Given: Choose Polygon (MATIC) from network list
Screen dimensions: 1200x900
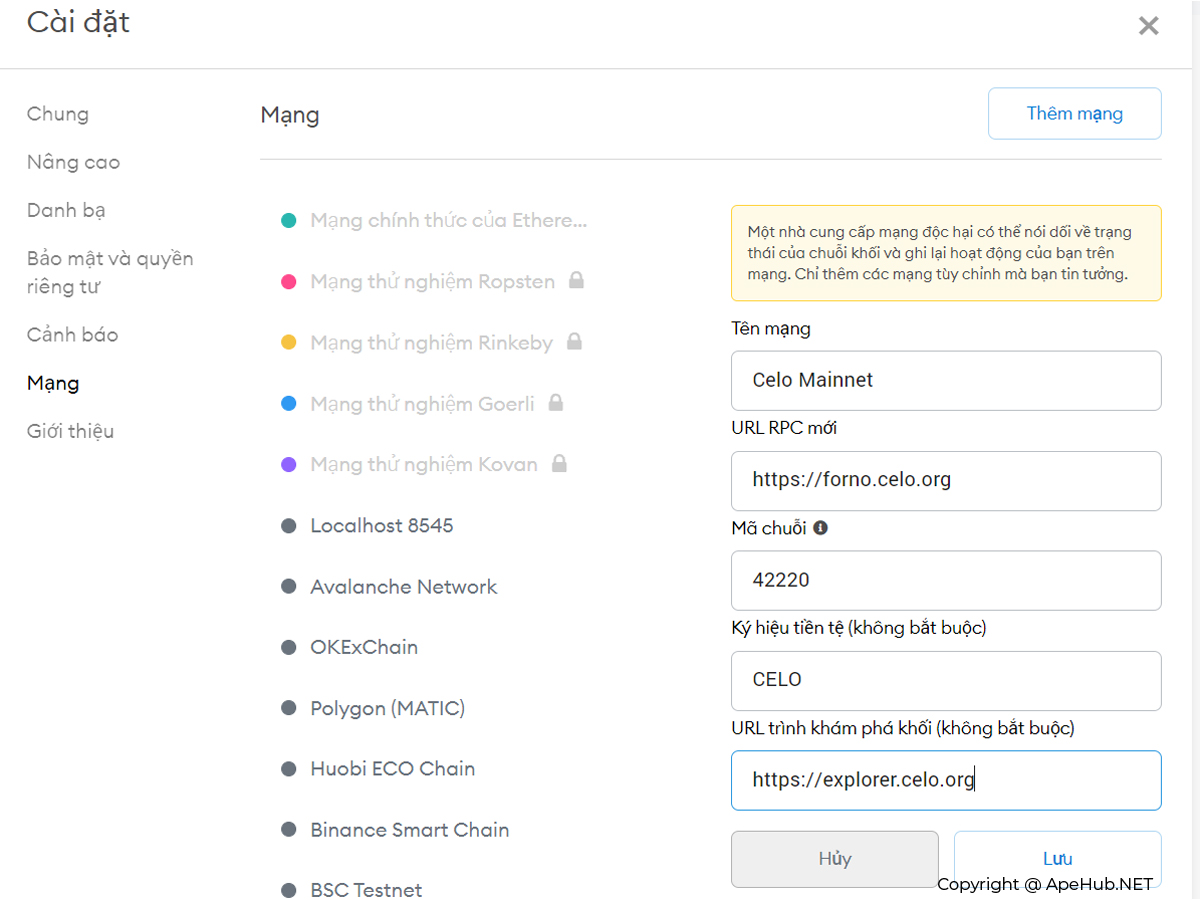Looking at the screenshot, I should [x=387, y=708].
